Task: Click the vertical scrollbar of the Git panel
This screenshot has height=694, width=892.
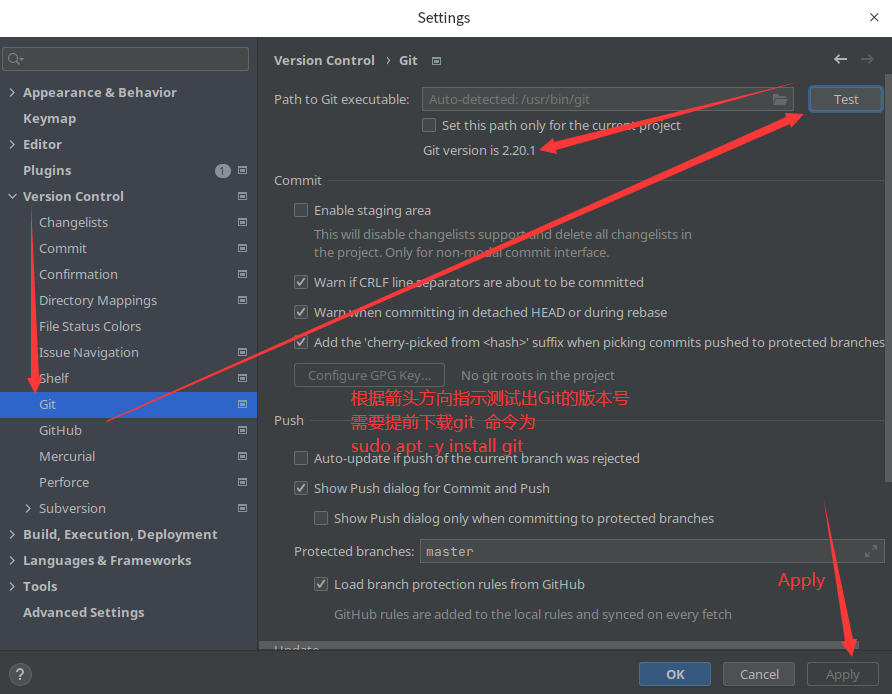Action: click(x=888, y=278)
